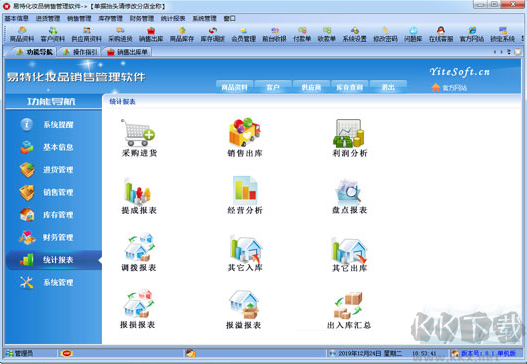Click the person icon in status bar

(x=191, y=353)
